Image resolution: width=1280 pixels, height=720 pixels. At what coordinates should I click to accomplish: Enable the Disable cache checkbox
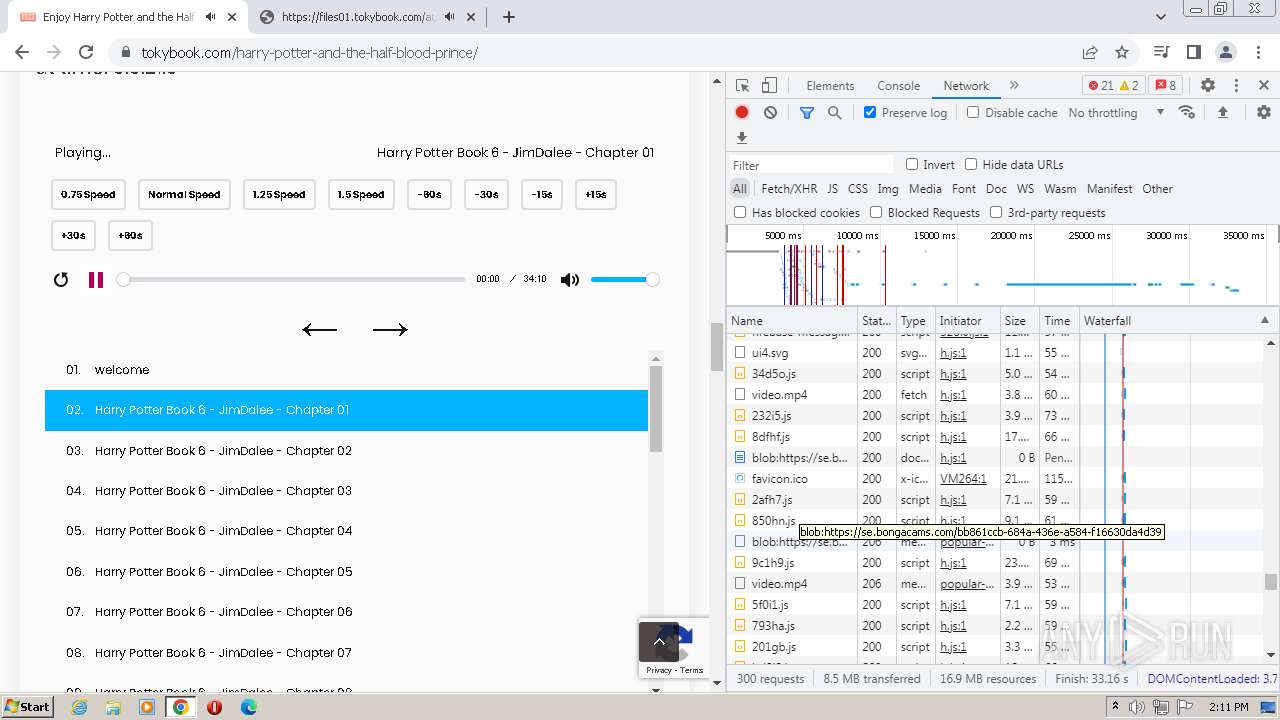click(973, 112)
